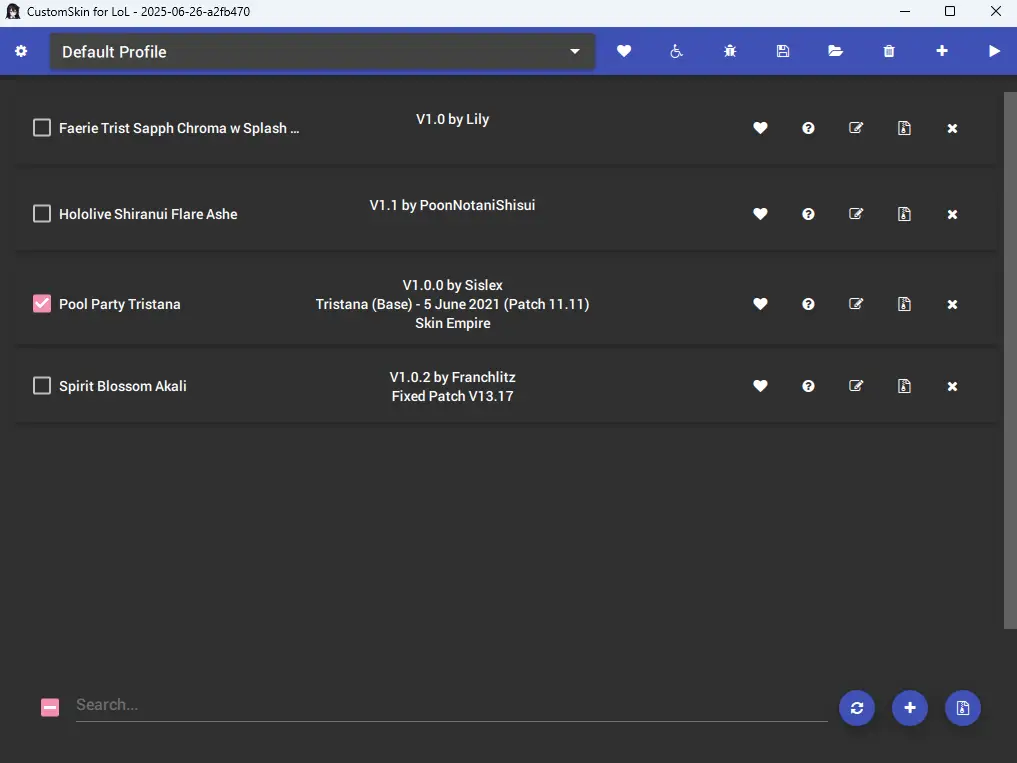
Task: Remove Spirit Blossom Akali mod
Action: (x=952, y=386)
